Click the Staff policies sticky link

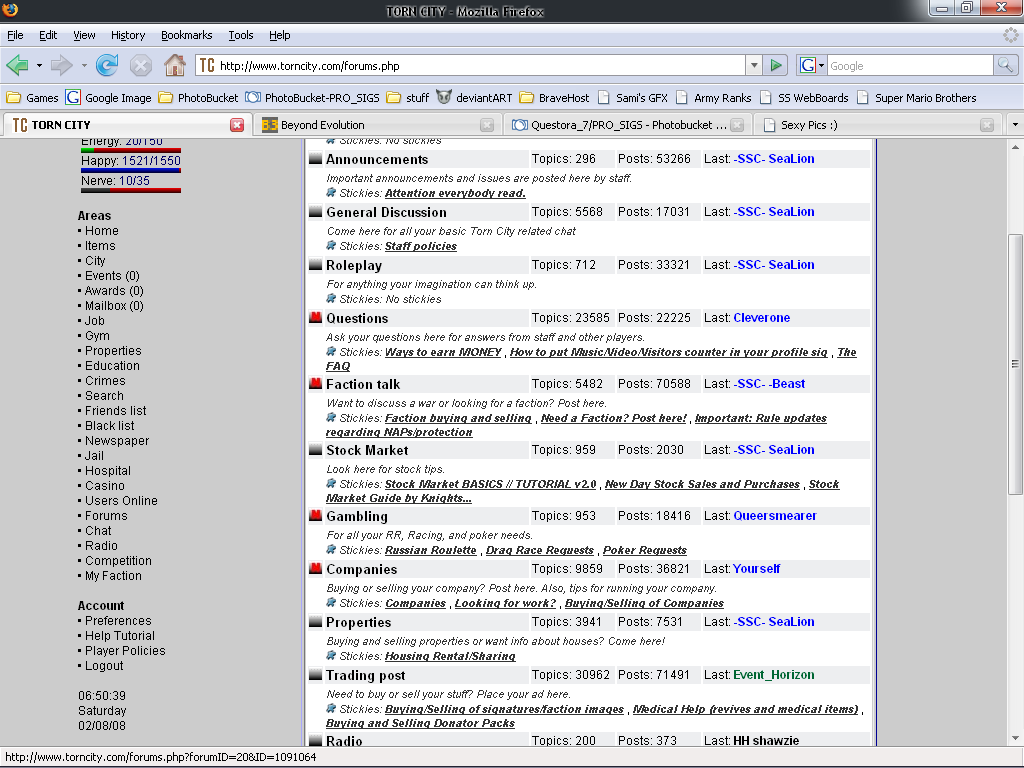[420, 246]
